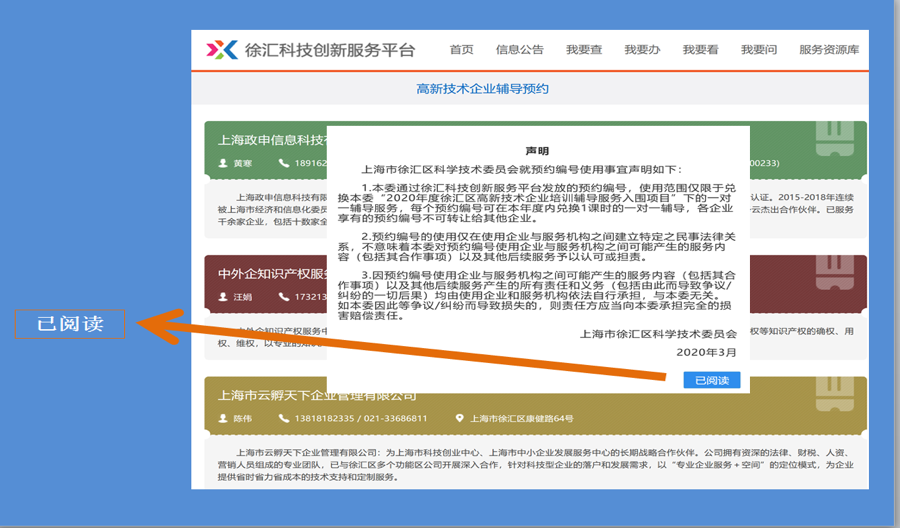Click the contact name 陈伟
The width and height of the screenshot is (900, 528).
(243, 418)
